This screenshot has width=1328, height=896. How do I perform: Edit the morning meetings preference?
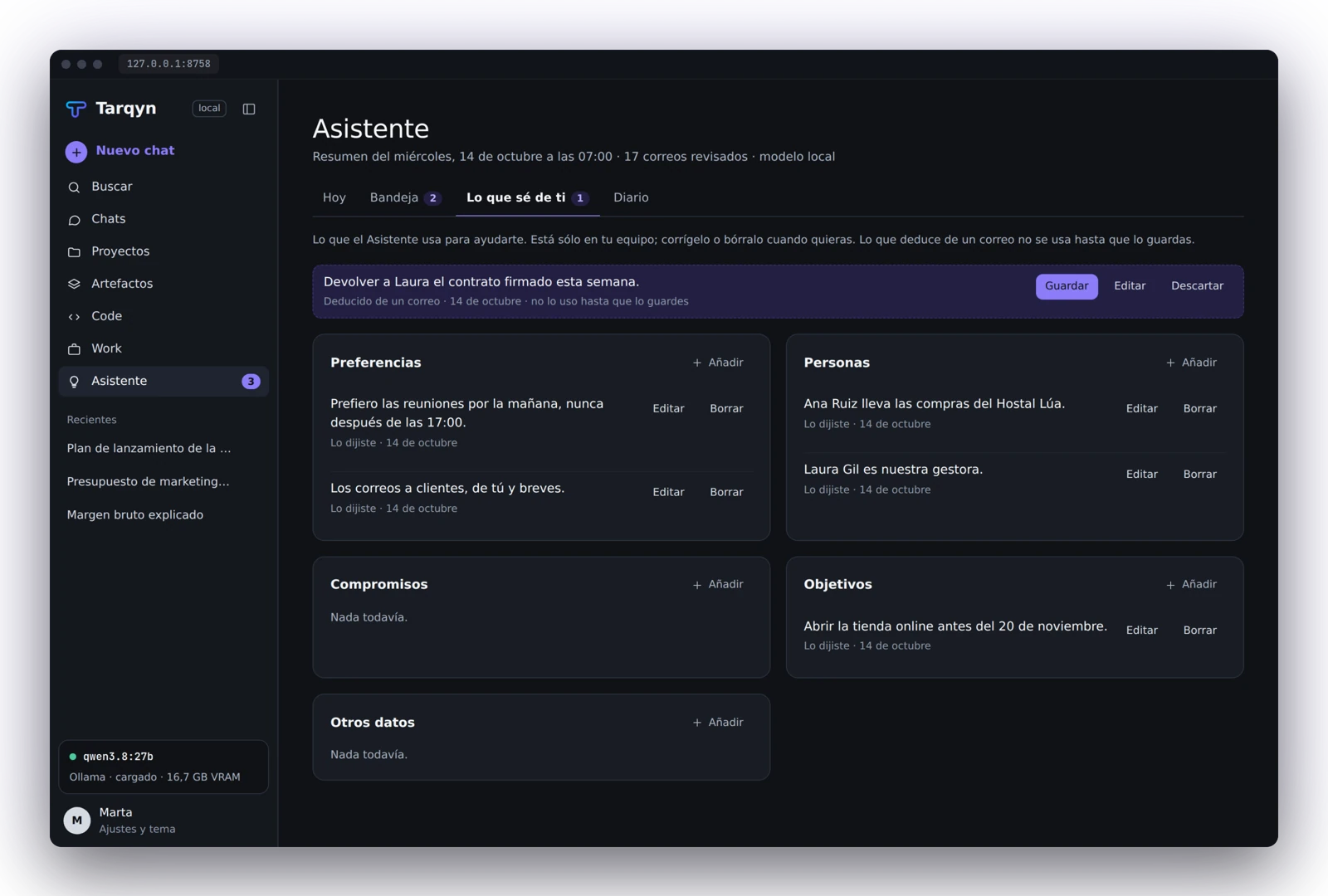click(x=668, y=409)
